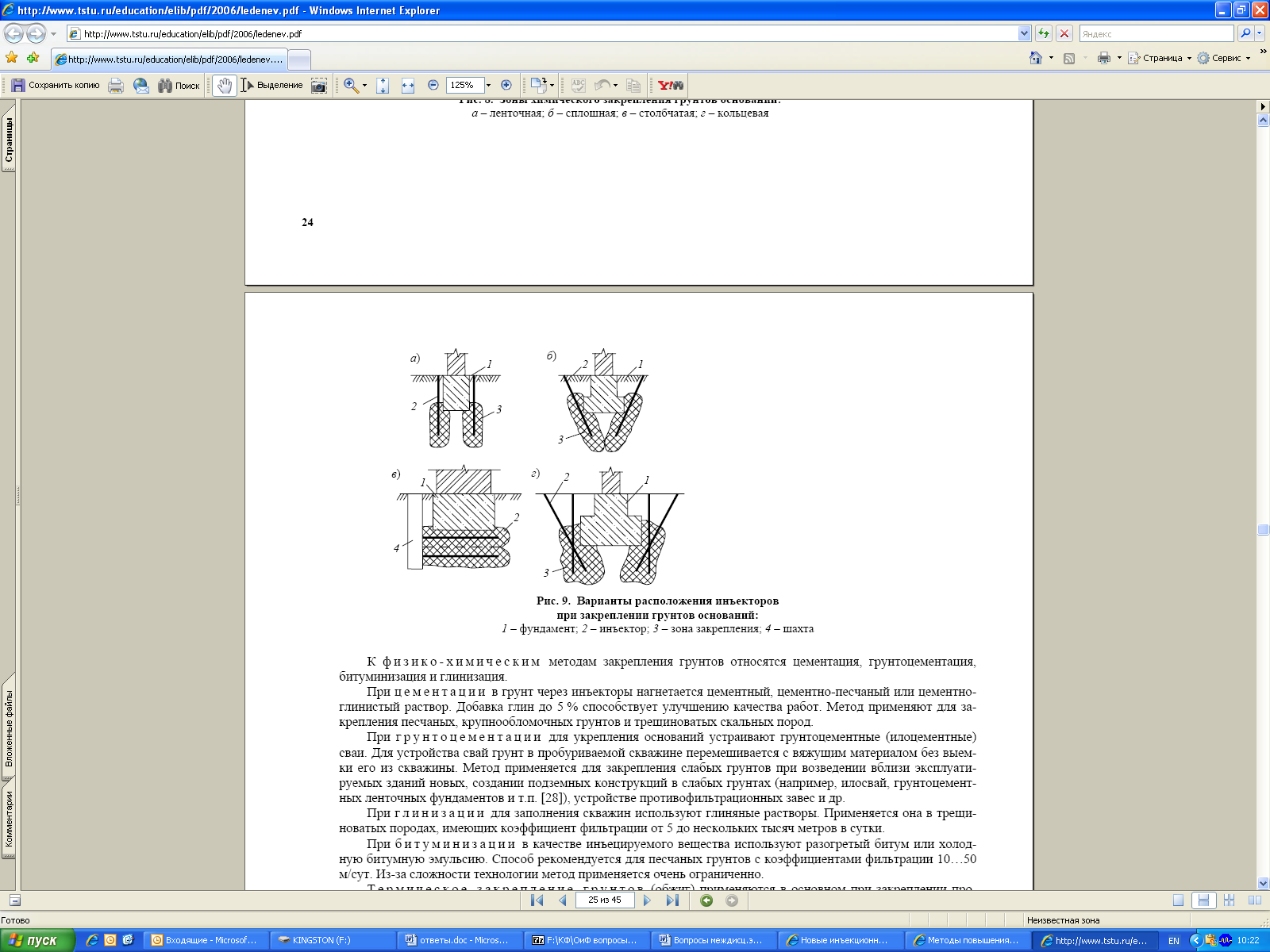The width and height of the screenshot is (1270, 952).
Task: Select the Zoom In magnifier tool
Action: [x=351, y=85]
